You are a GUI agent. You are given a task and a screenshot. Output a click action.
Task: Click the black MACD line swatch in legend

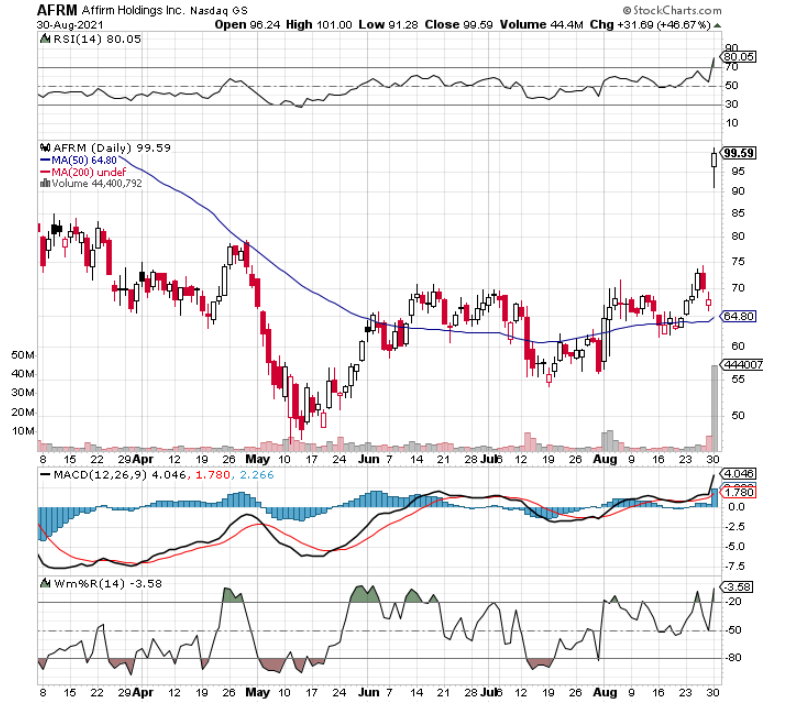pos(45,475)
